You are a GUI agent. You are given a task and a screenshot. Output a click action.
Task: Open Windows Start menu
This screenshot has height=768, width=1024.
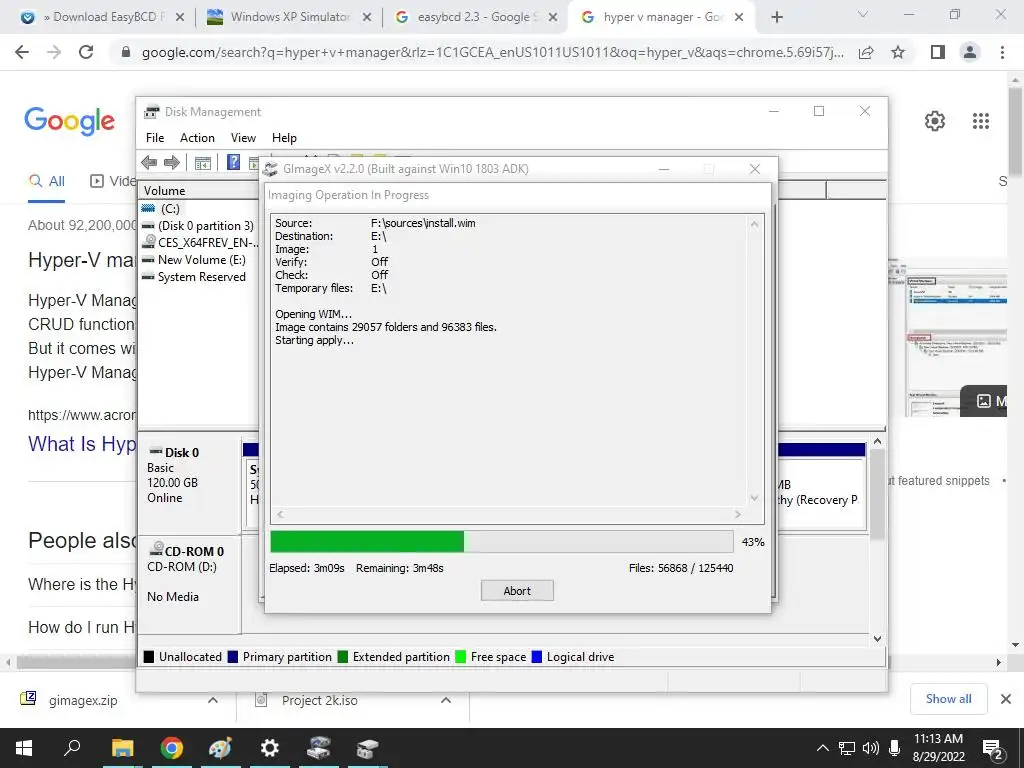[24, 748]
